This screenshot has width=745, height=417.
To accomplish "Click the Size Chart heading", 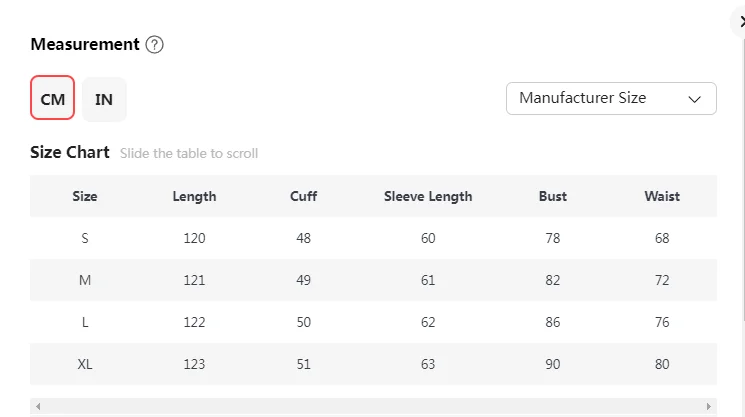I will coord(70,153).
